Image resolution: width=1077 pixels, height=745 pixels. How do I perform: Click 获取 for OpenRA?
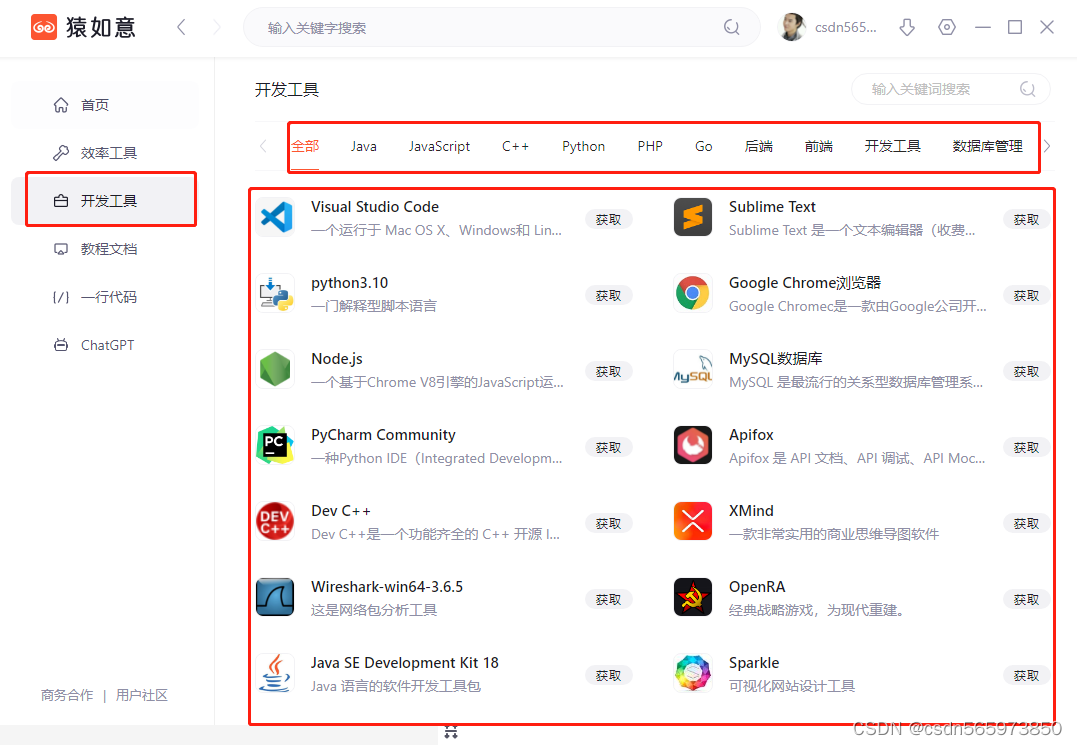1026,600
